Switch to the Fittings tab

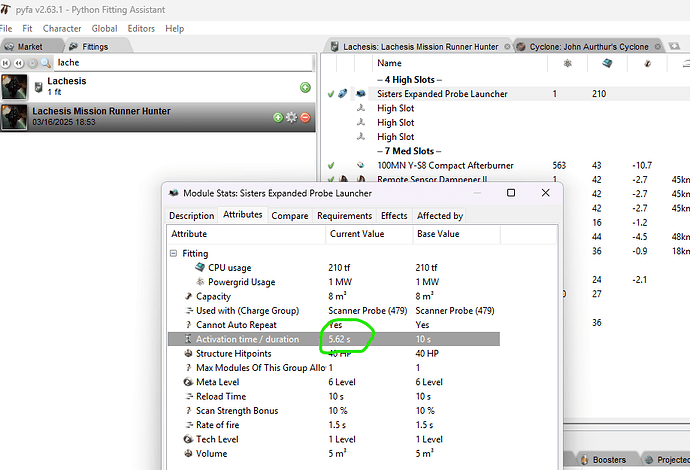tap(97, 46)
